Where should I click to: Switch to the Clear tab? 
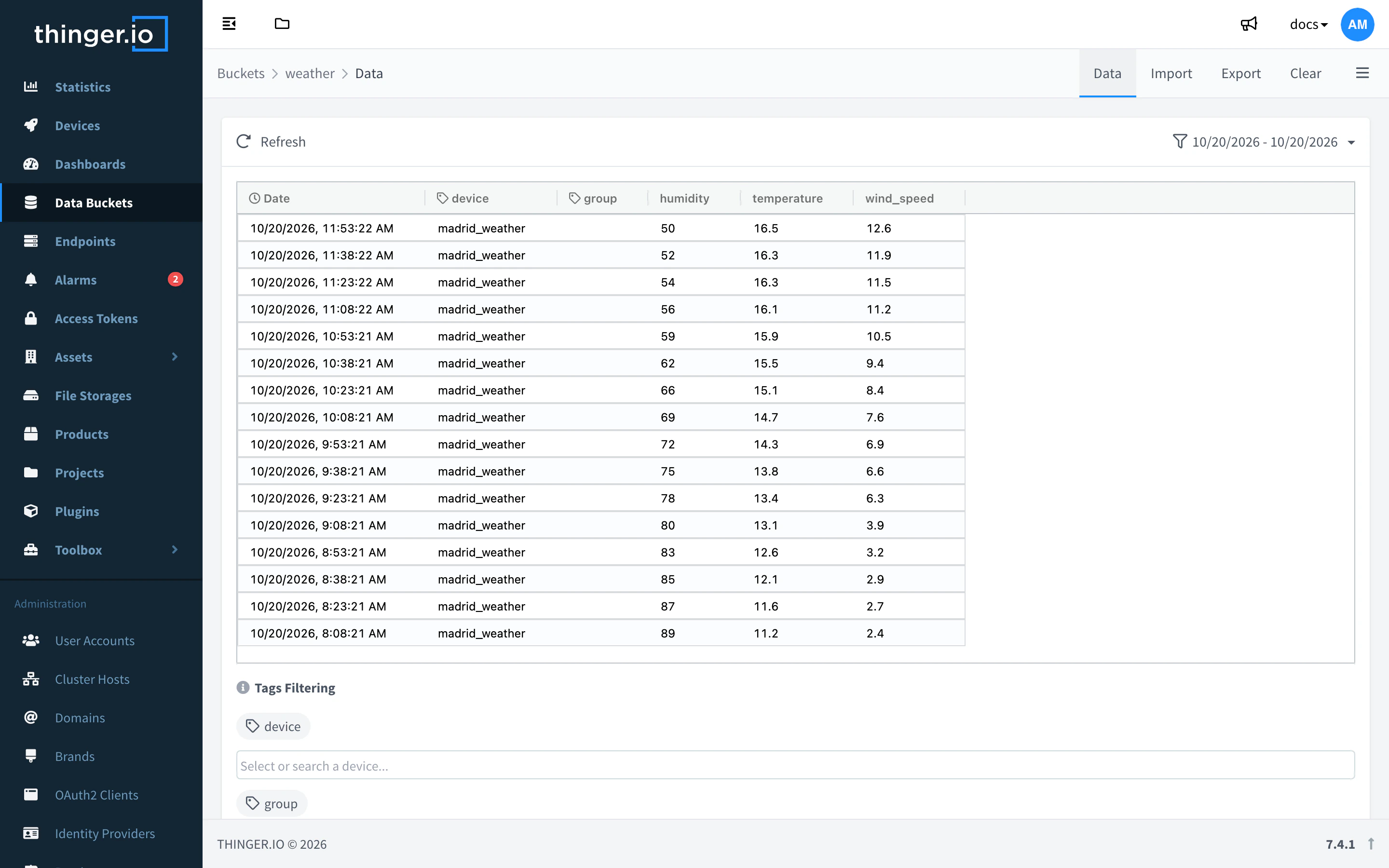pos(1305,73)
